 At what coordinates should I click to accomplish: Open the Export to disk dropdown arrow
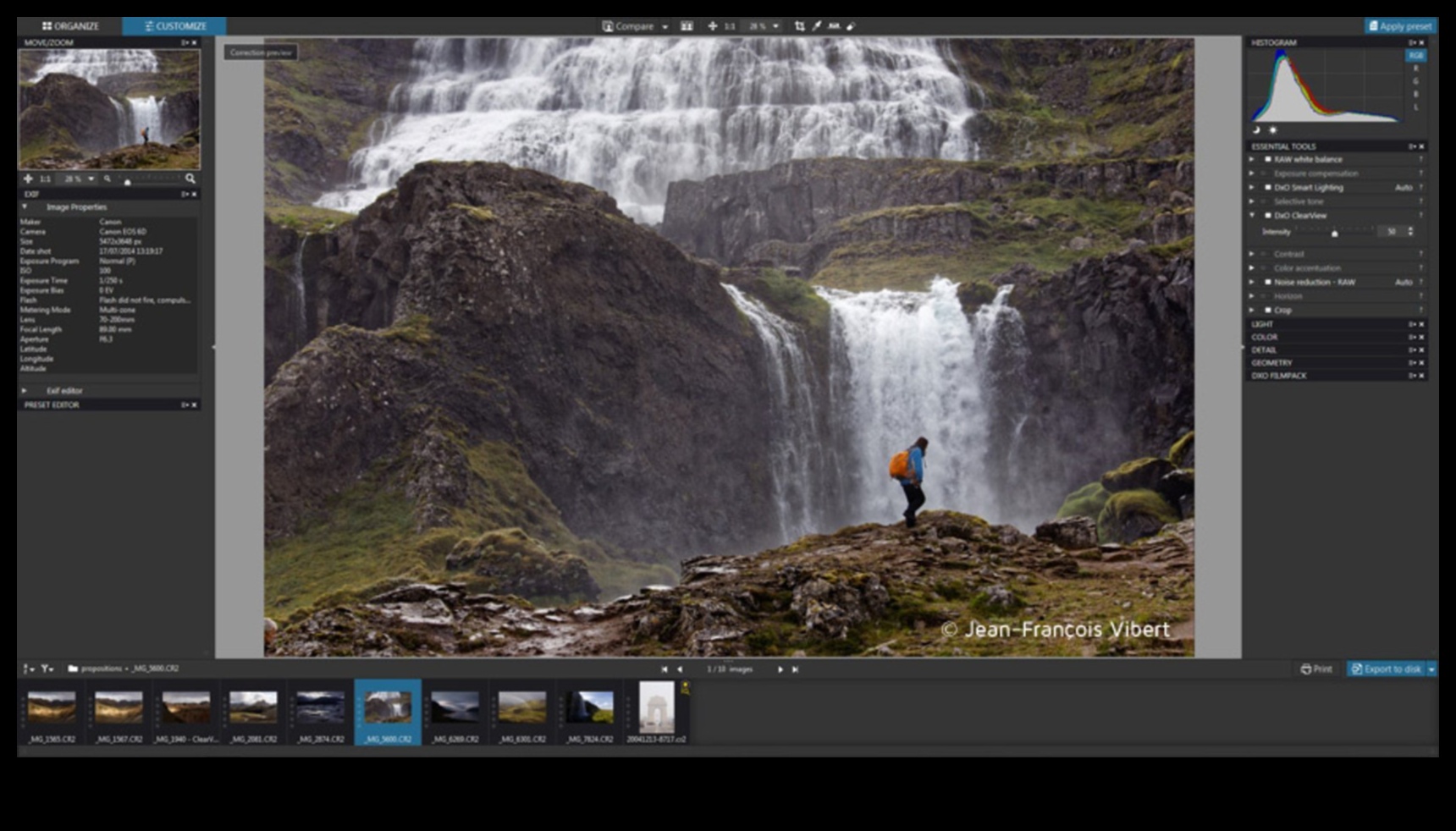pyautogui.click(x=1431, y=669)
